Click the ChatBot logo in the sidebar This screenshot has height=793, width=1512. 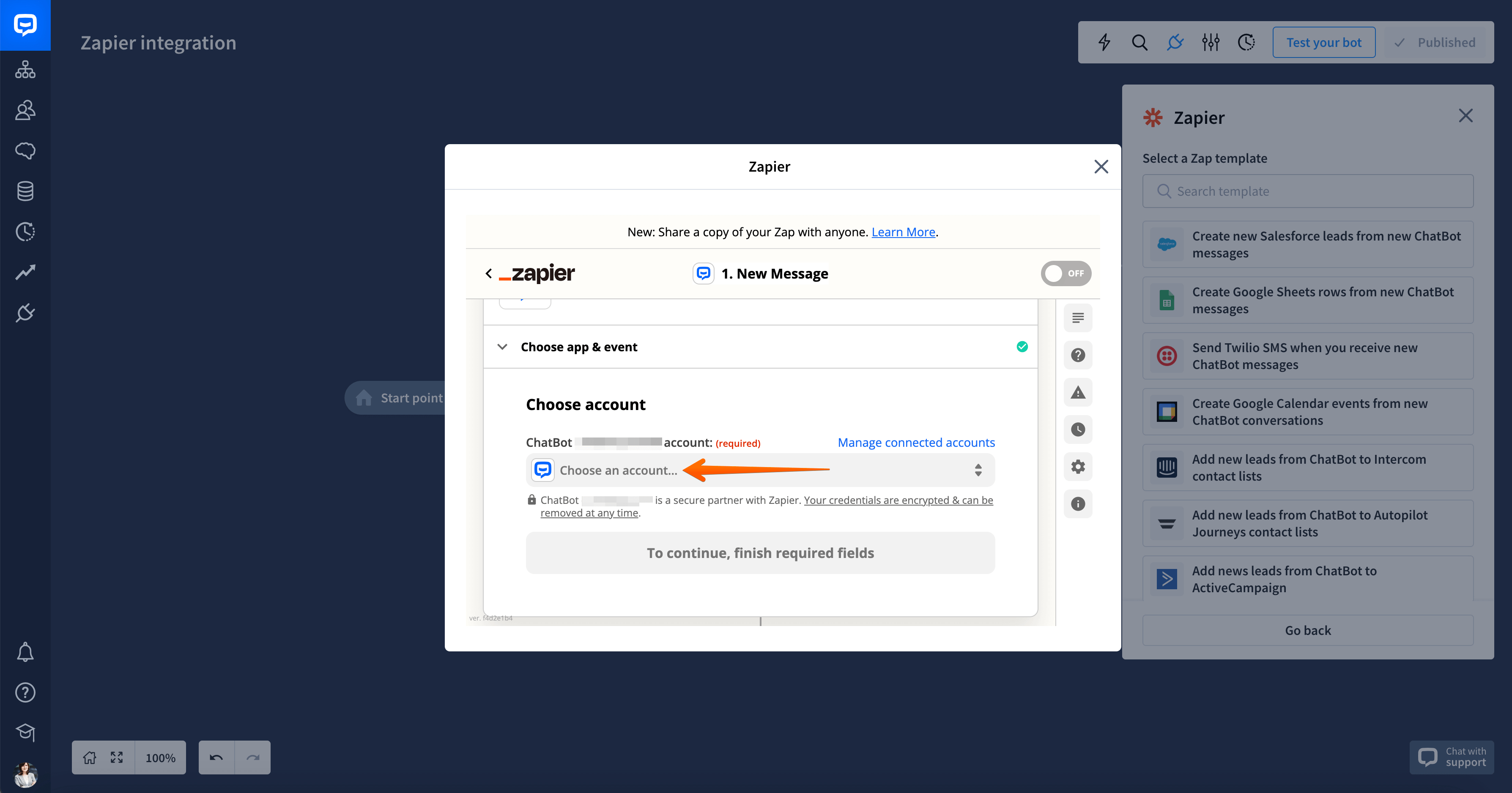[x=25, y=25]
